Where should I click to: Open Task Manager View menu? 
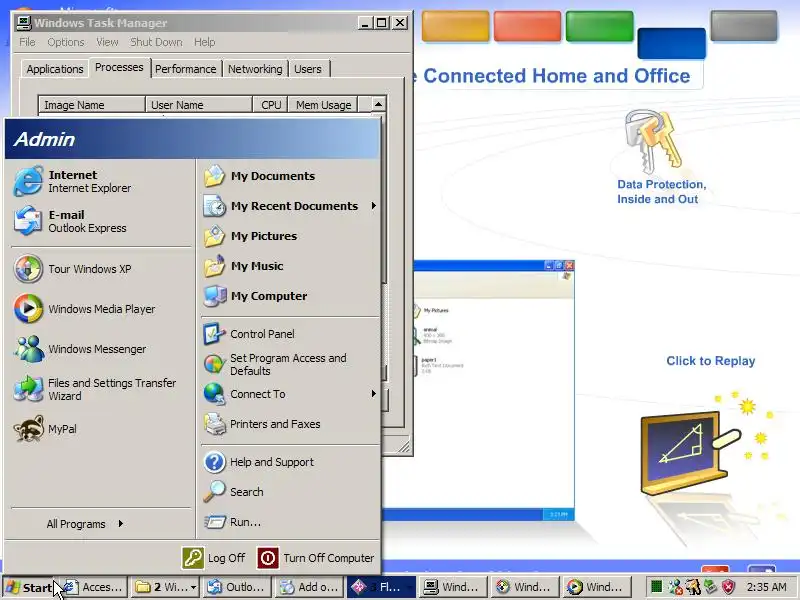pos(107,42)
